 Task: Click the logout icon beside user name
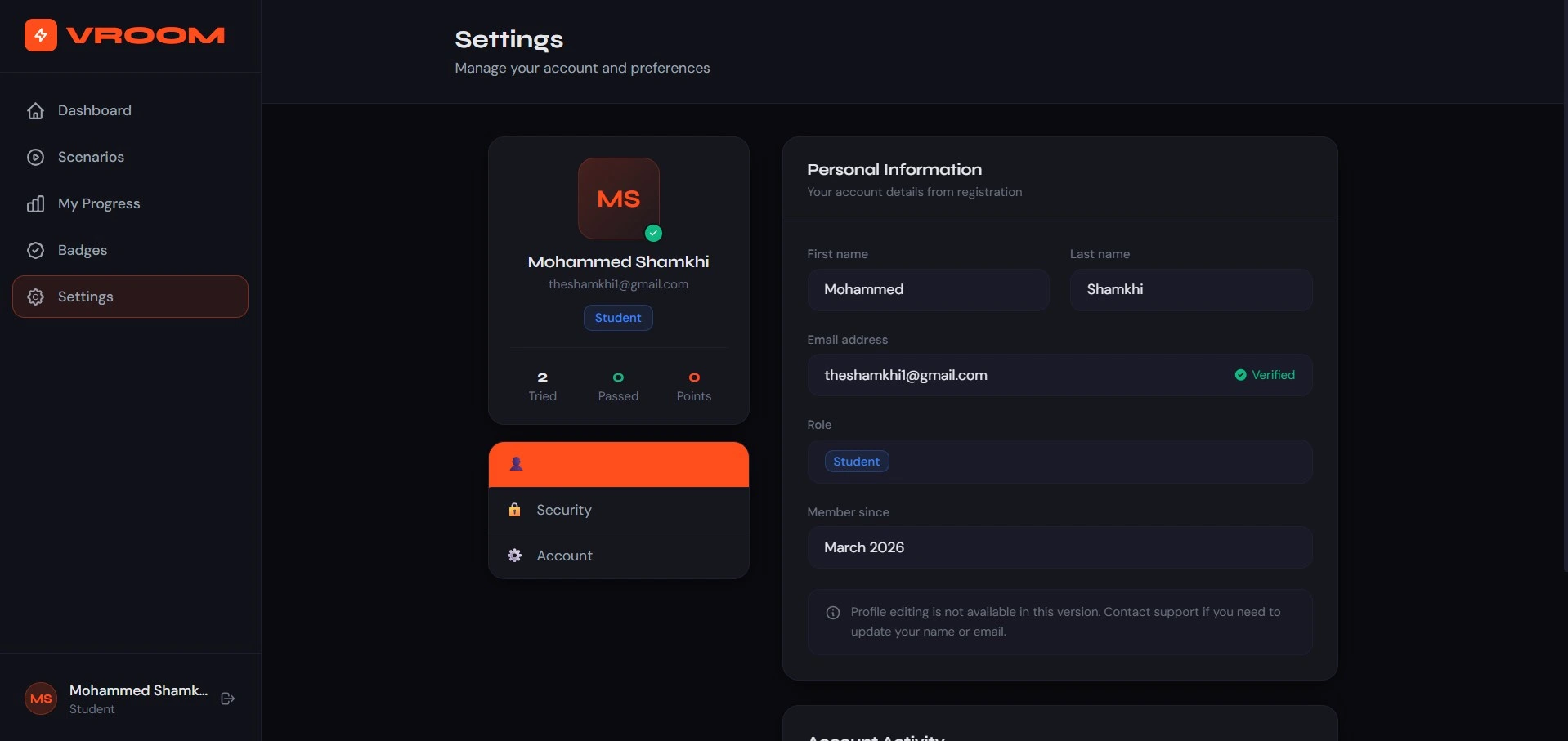[228, 699]
